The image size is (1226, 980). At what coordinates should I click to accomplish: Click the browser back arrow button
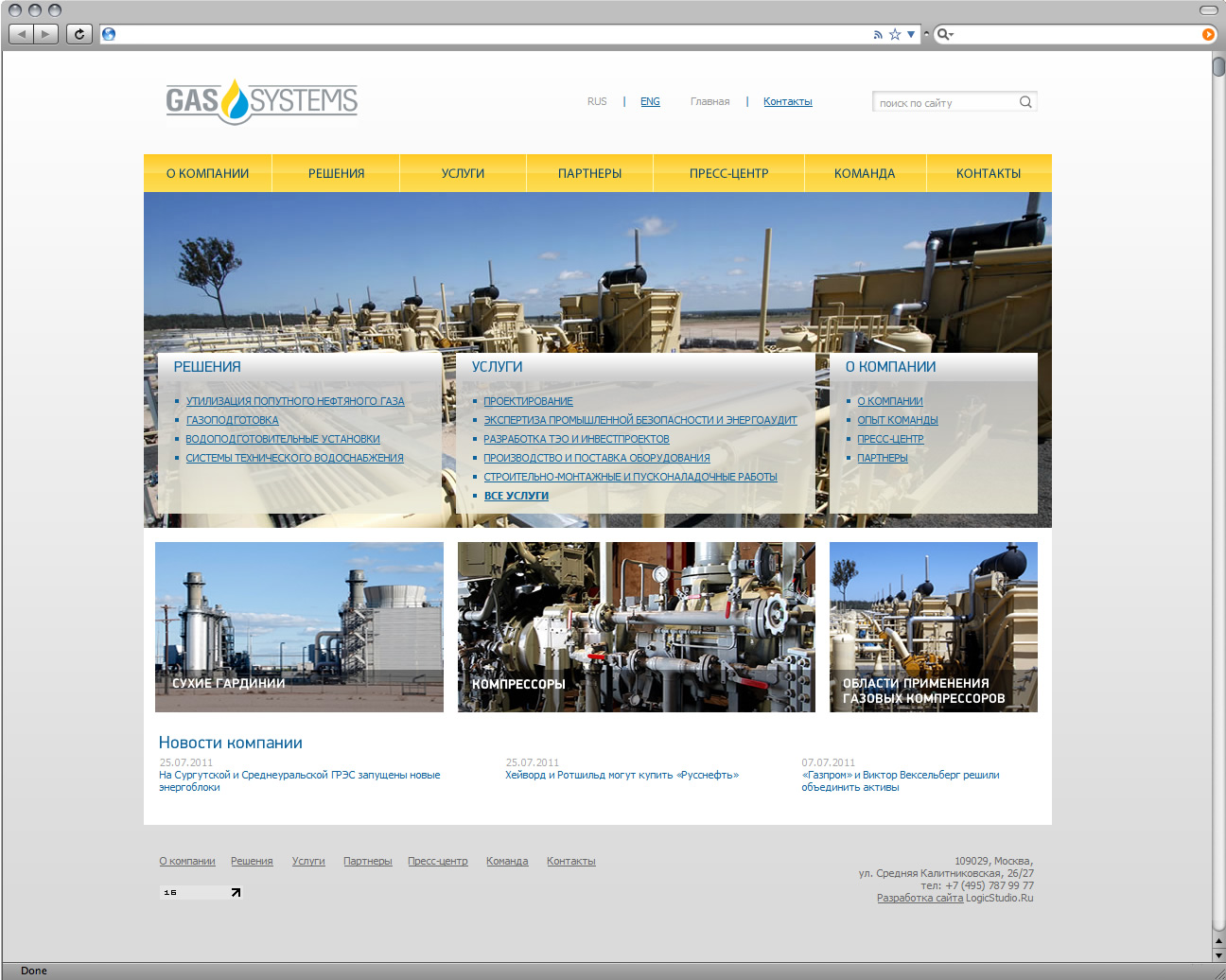[x=21, y=34]
